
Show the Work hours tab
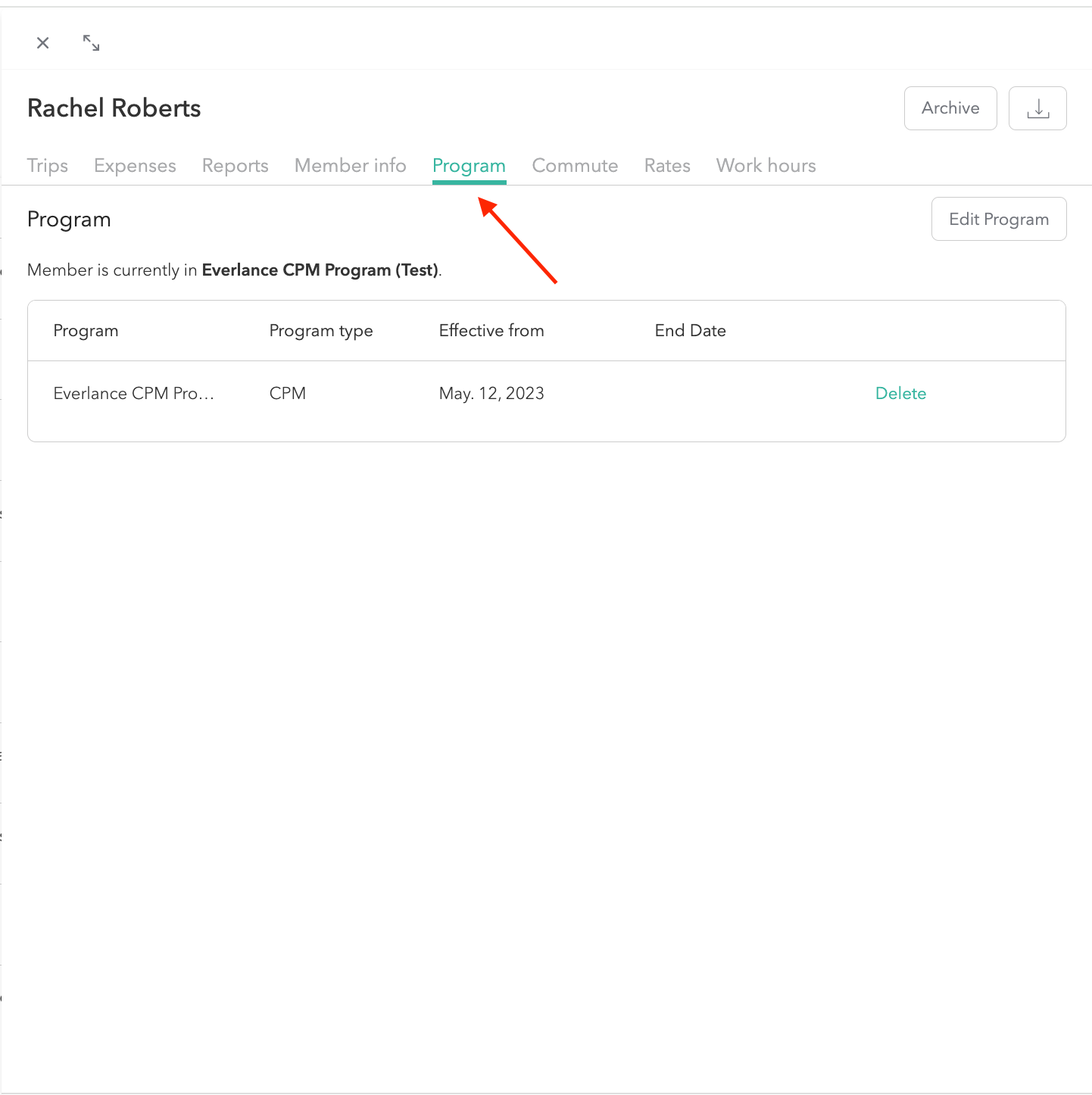tap(766, 166)
